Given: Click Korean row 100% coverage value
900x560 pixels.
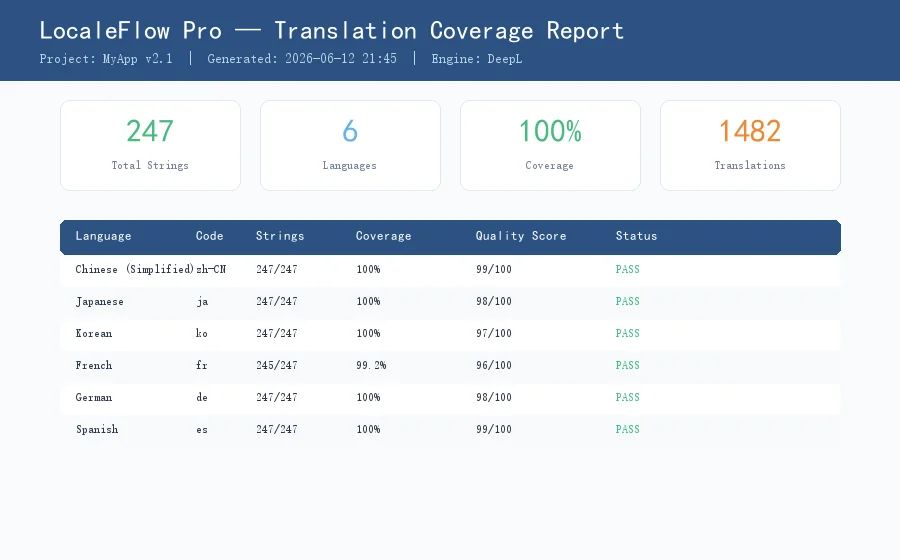Looking at the screenshot, I should pyautogui.click(x=368, y=333).
